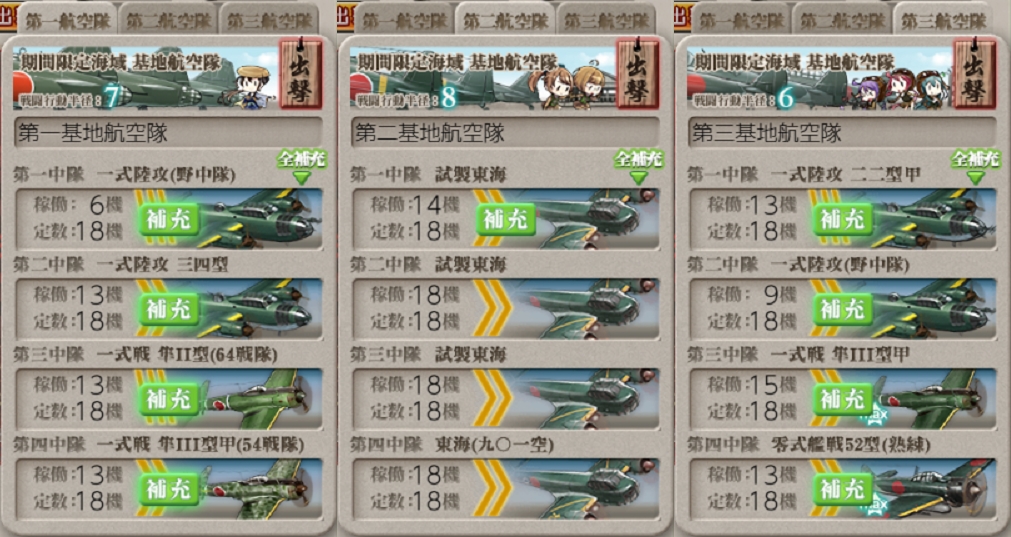Screen dimensions: 1011x537
Task: Open 第二航空隊 tab above the 第一基地航空隊 panel
Action: (x=168, y=19)
